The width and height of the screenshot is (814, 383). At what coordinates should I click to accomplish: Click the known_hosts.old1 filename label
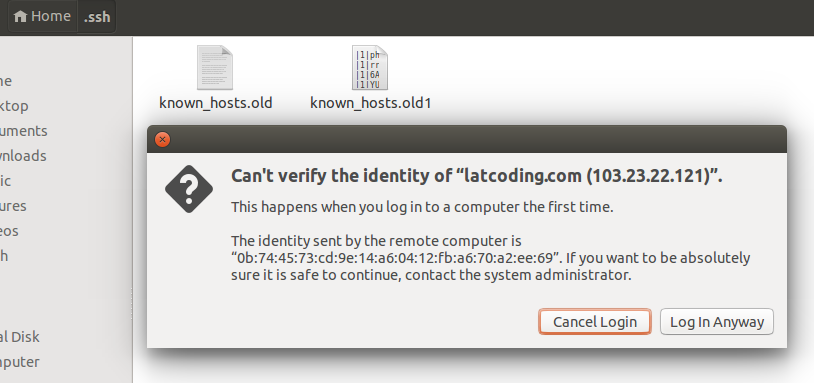(x=371, y=103)
